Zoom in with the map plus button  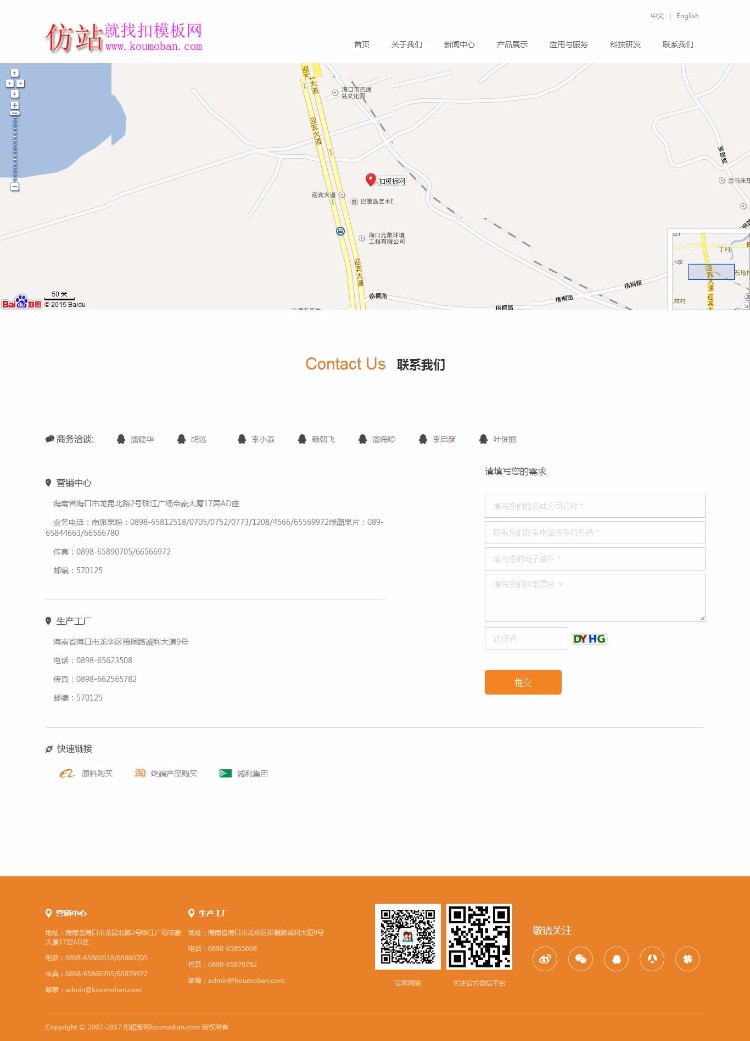tap(15, 106)
